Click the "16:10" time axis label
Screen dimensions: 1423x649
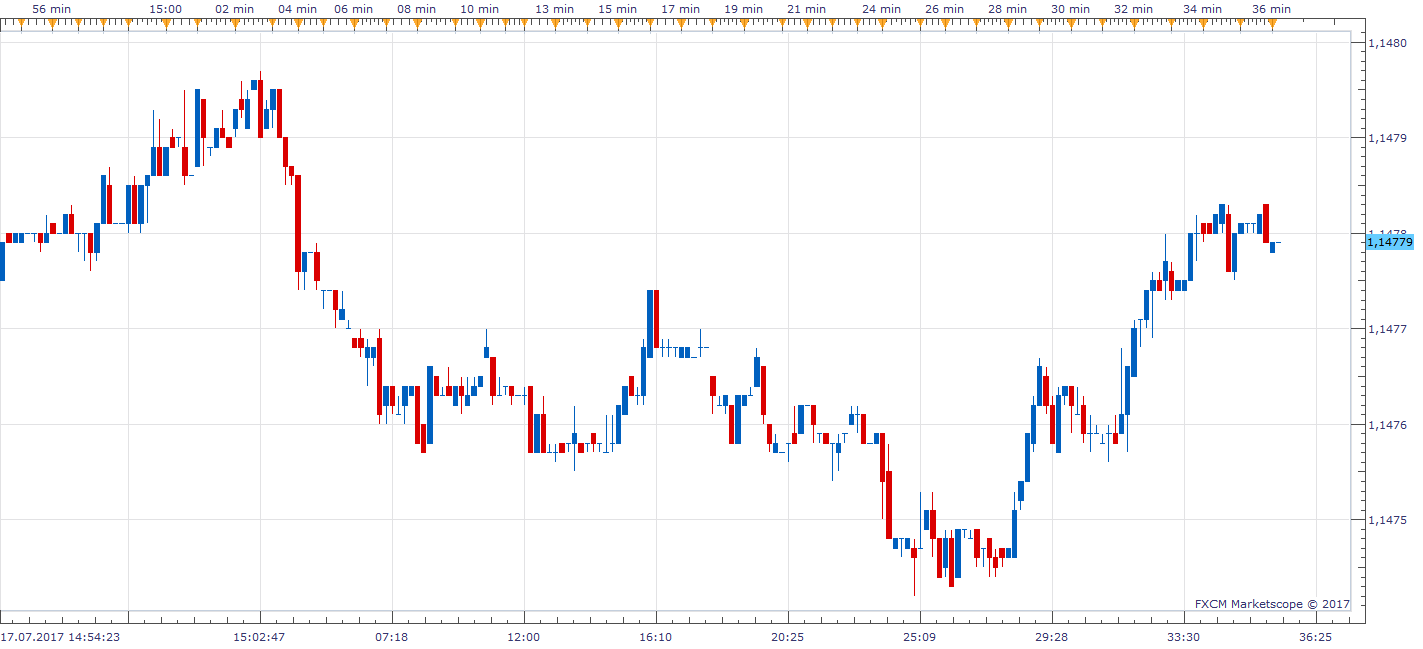(655, 637)
